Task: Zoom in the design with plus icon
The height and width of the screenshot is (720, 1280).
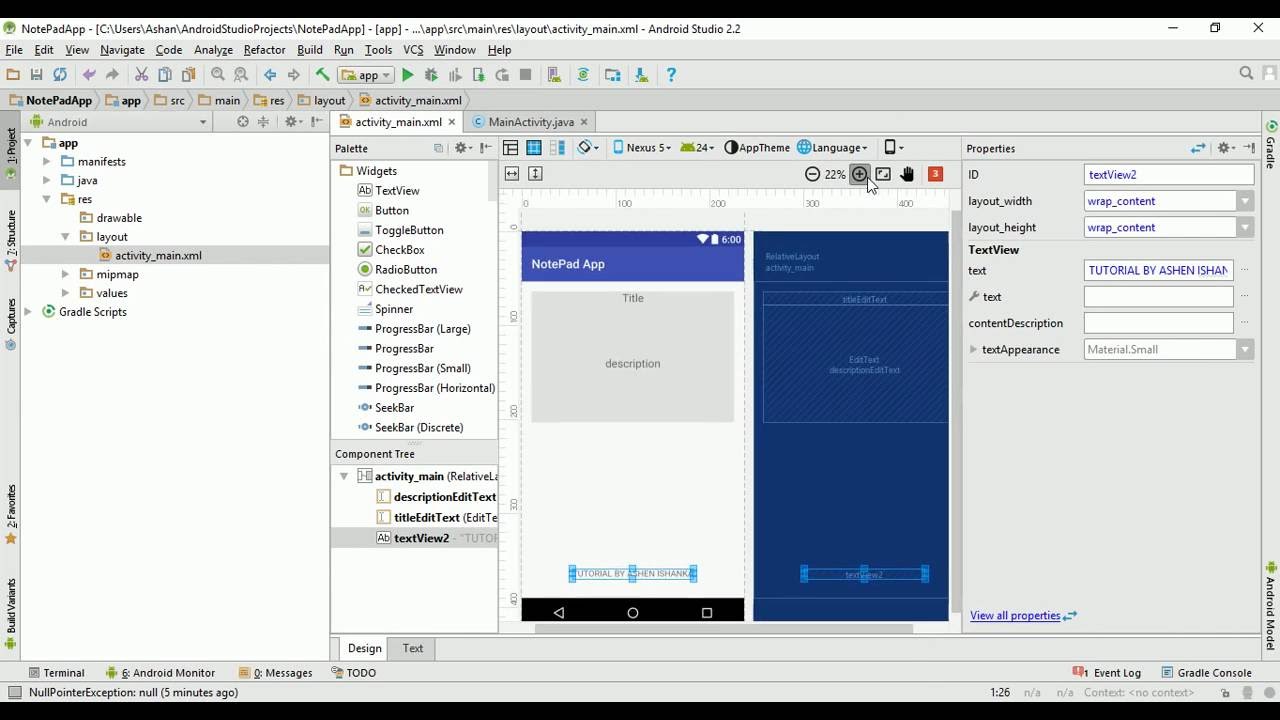Action: [x=859, y=174]
